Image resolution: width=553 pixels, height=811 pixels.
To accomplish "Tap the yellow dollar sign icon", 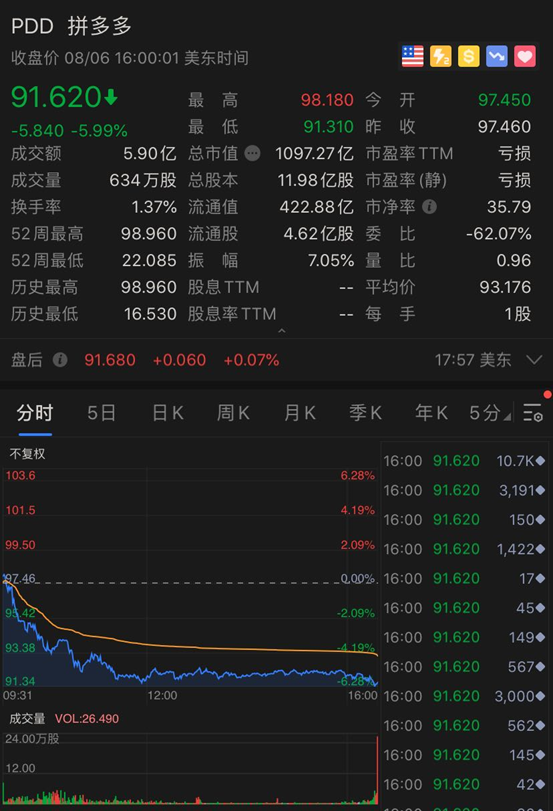I will pyautogui.click(x=468, y=56).
